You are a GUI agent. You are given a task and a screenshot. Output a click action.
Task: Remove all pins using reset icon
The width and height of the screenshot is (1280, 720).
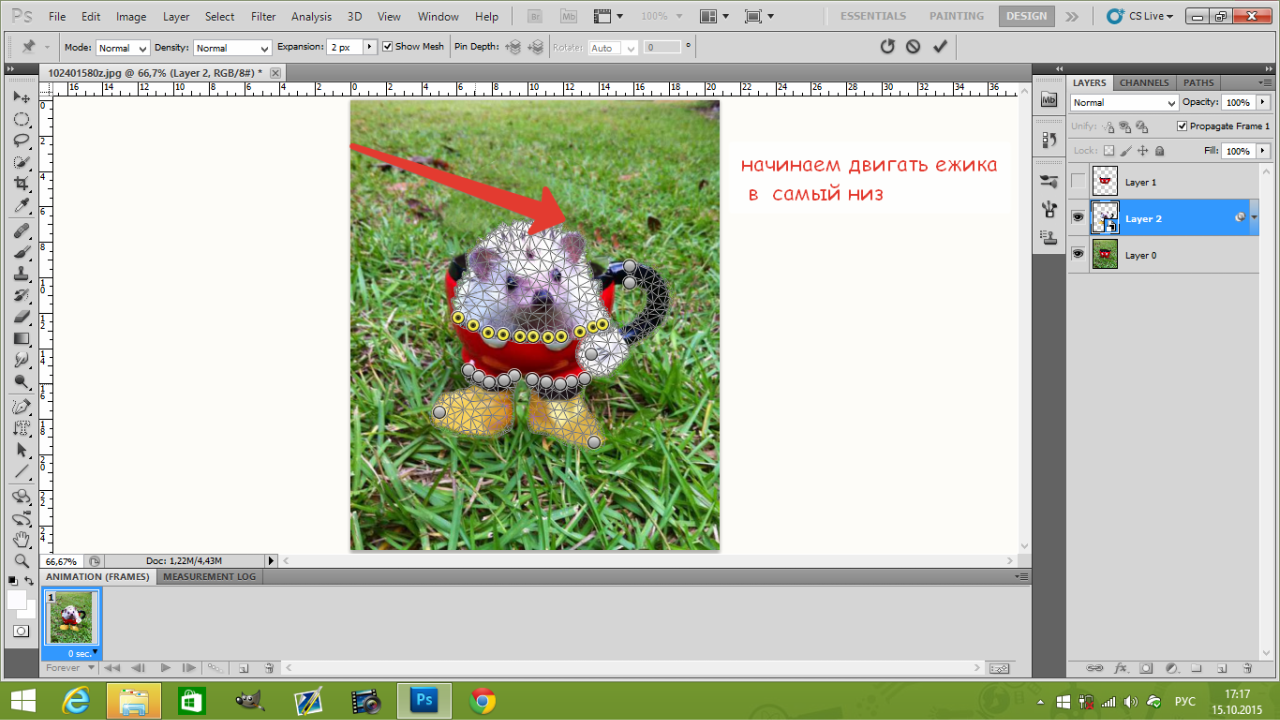coord(887,47)
